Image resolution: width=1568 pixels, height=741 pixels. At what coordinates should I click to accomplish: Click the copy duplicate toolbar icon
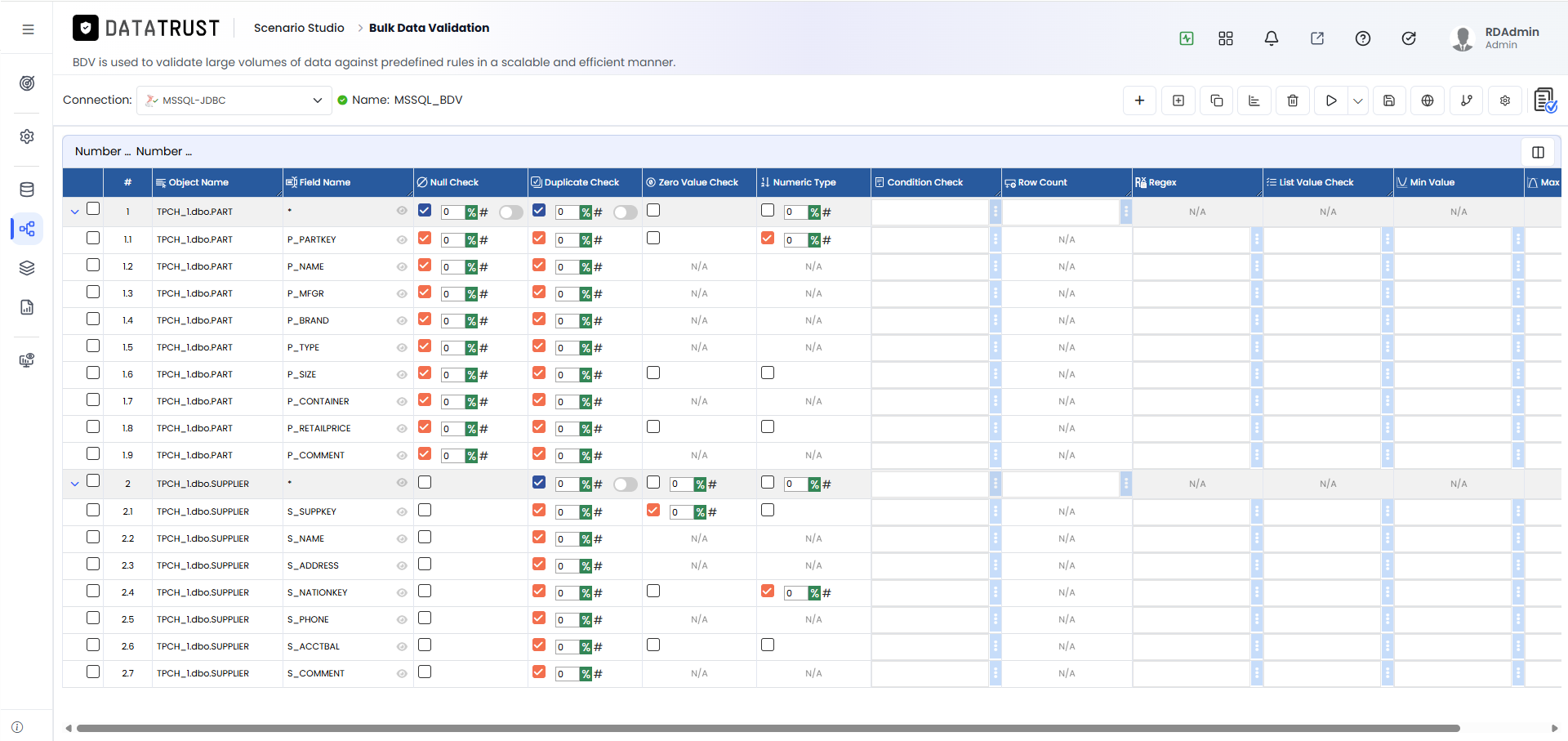click(1217, 100)
